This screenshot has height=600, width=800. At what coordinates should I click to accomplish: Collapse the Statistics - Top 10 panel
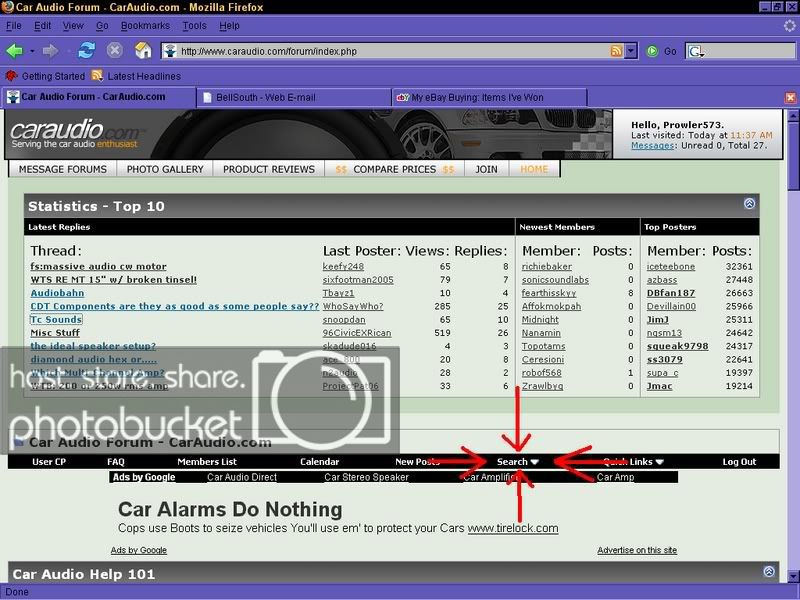pos(749,204)
